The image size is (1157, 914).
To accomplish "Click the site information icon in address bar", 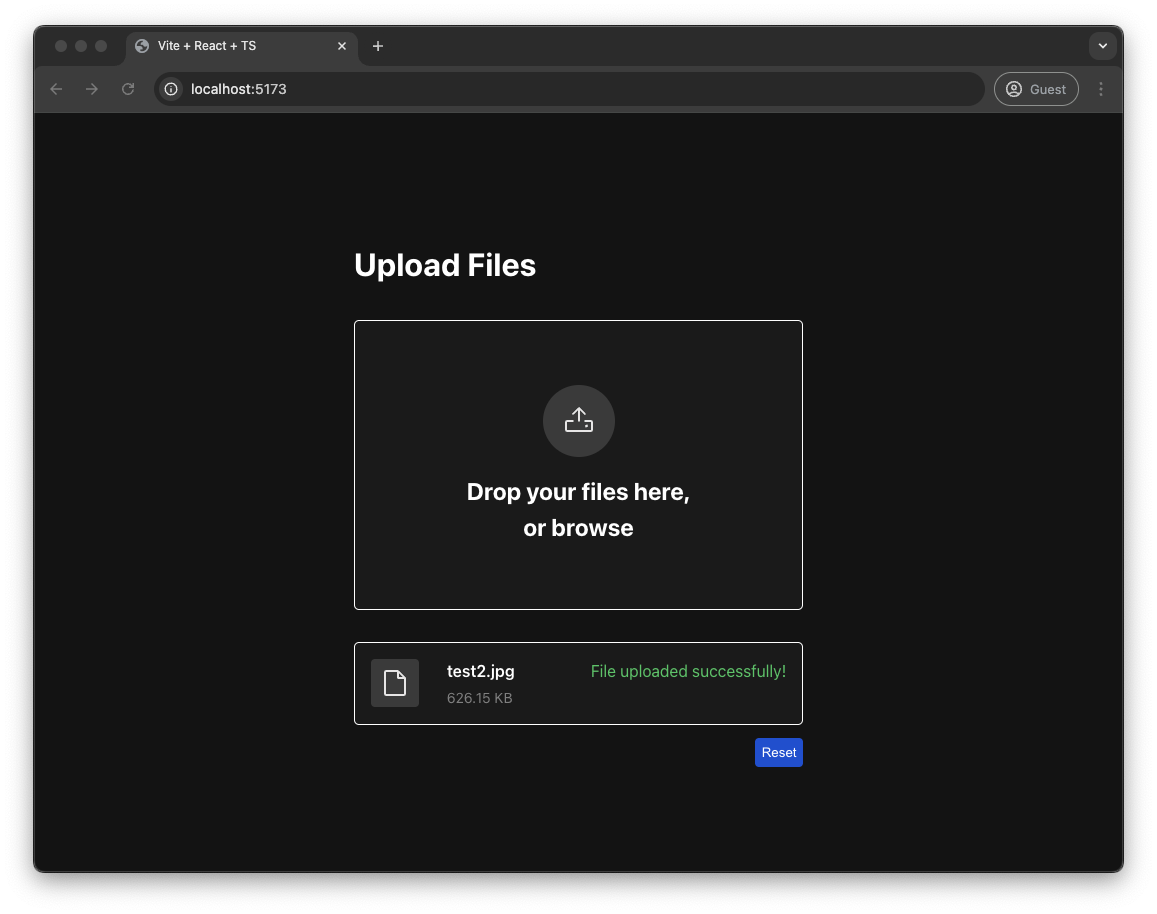I will click(x=170, y=89).
